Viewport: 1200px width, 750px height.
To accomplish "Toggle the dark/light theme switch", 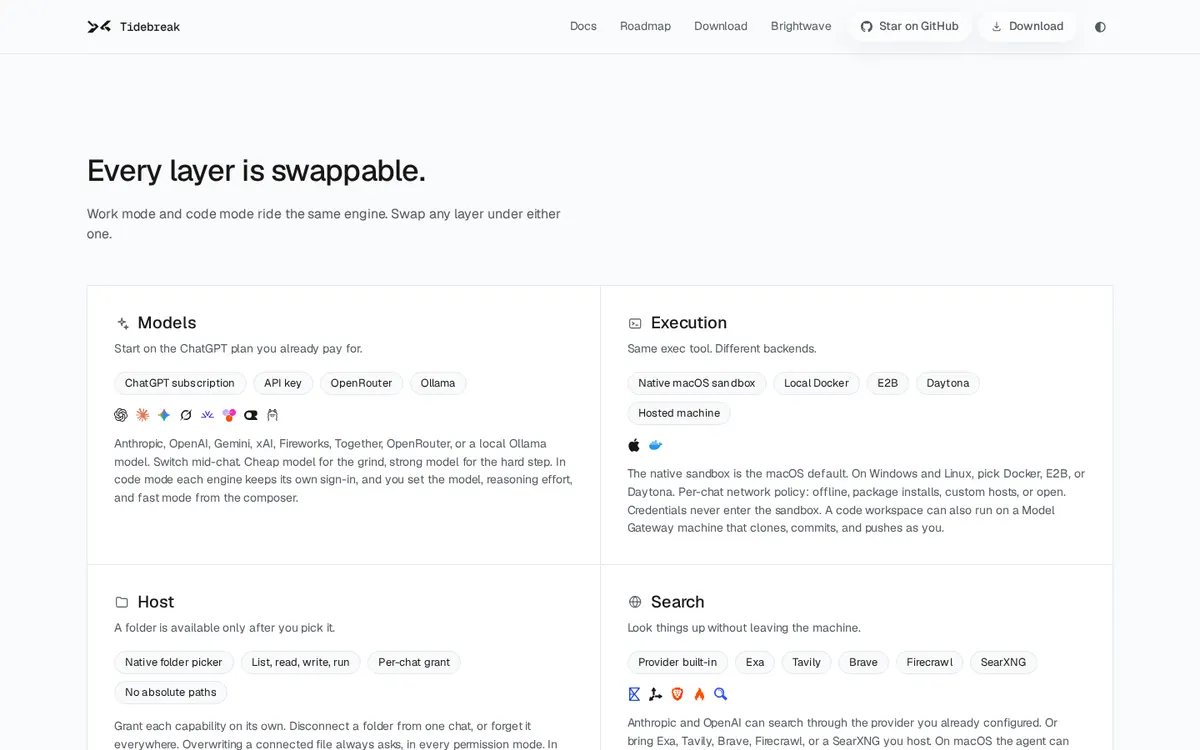I will 1100,27.
